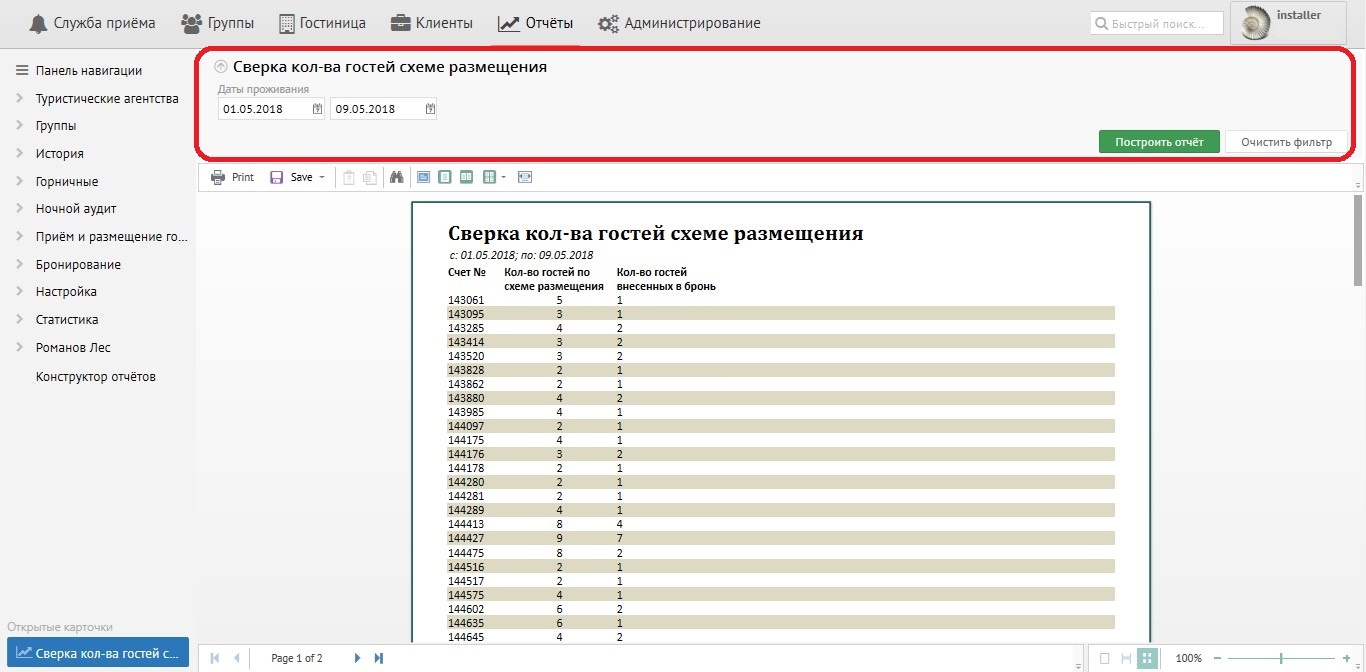1366x672 pixels.
Task: Open calendar picker for end date 09.05.2018
Action: [x=430, y=109]
